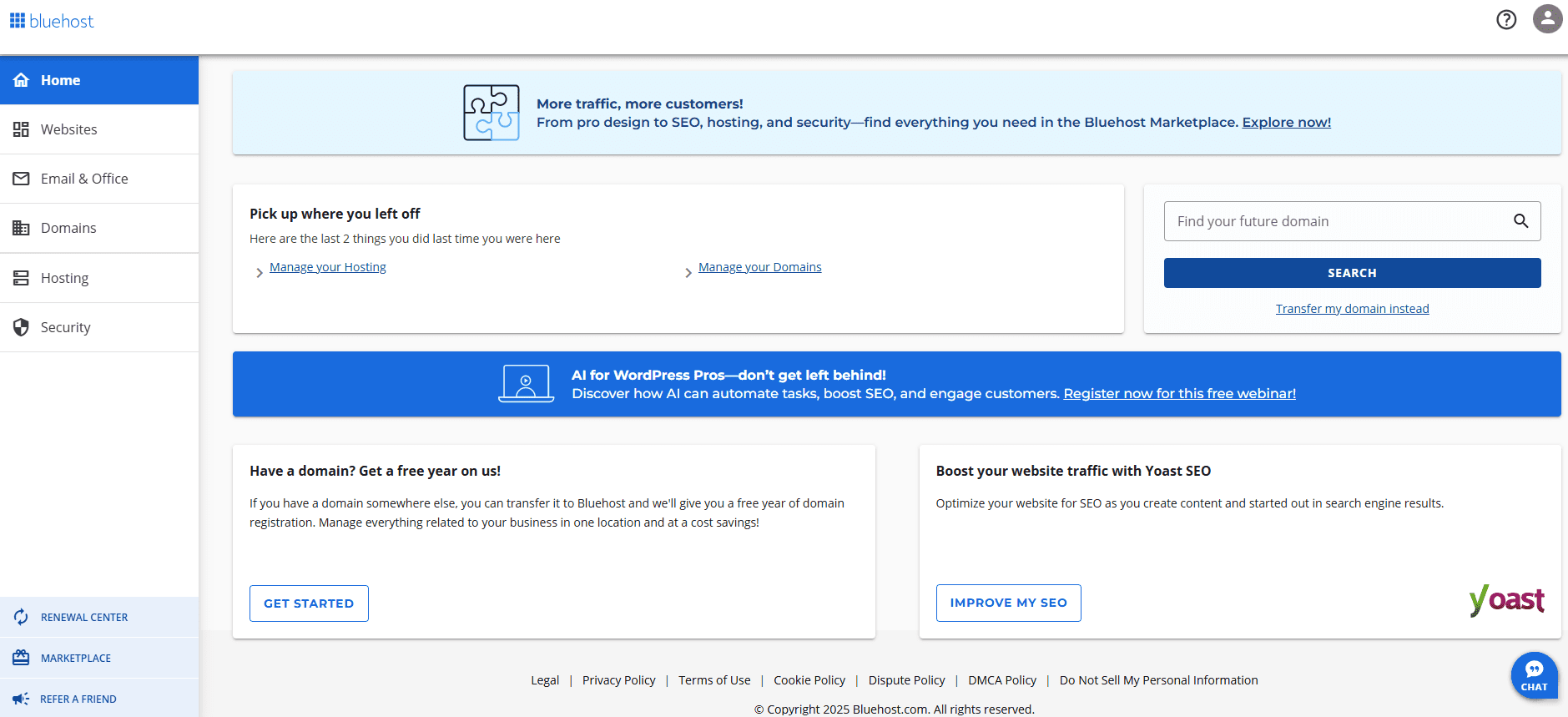
Task: Click Do Not Sell My Personal Information
Action: tap(1158, 680)
